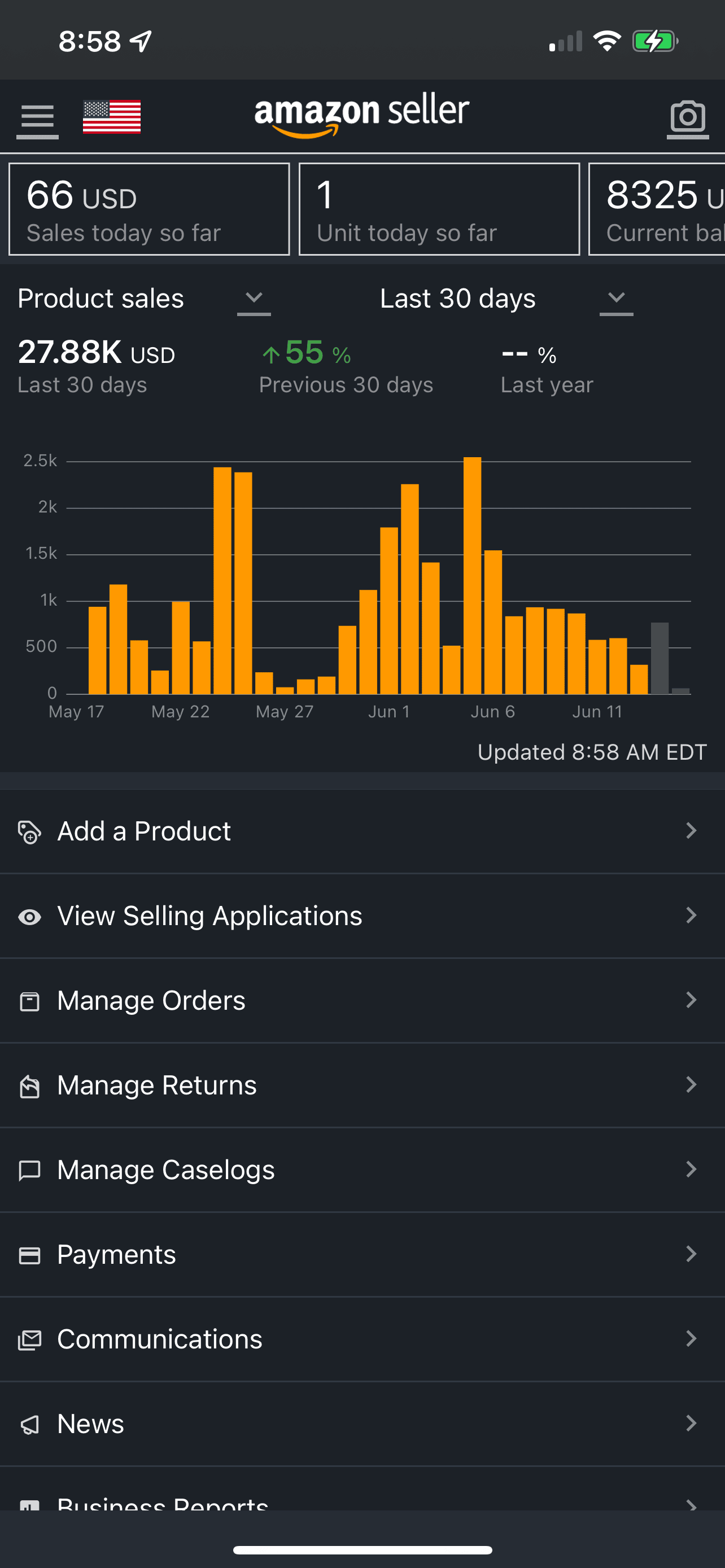Tap the Sales today so far card
The width and height of the screenshot is (725, 1568).
coord(149,209)
